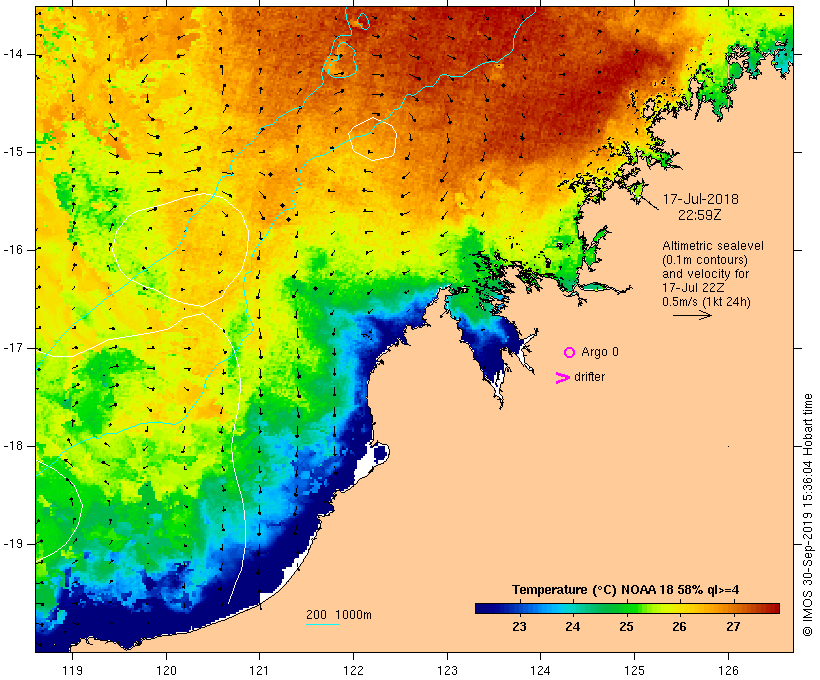
Task: Click the 26 value on the color bar
Action: pos(679,627)
